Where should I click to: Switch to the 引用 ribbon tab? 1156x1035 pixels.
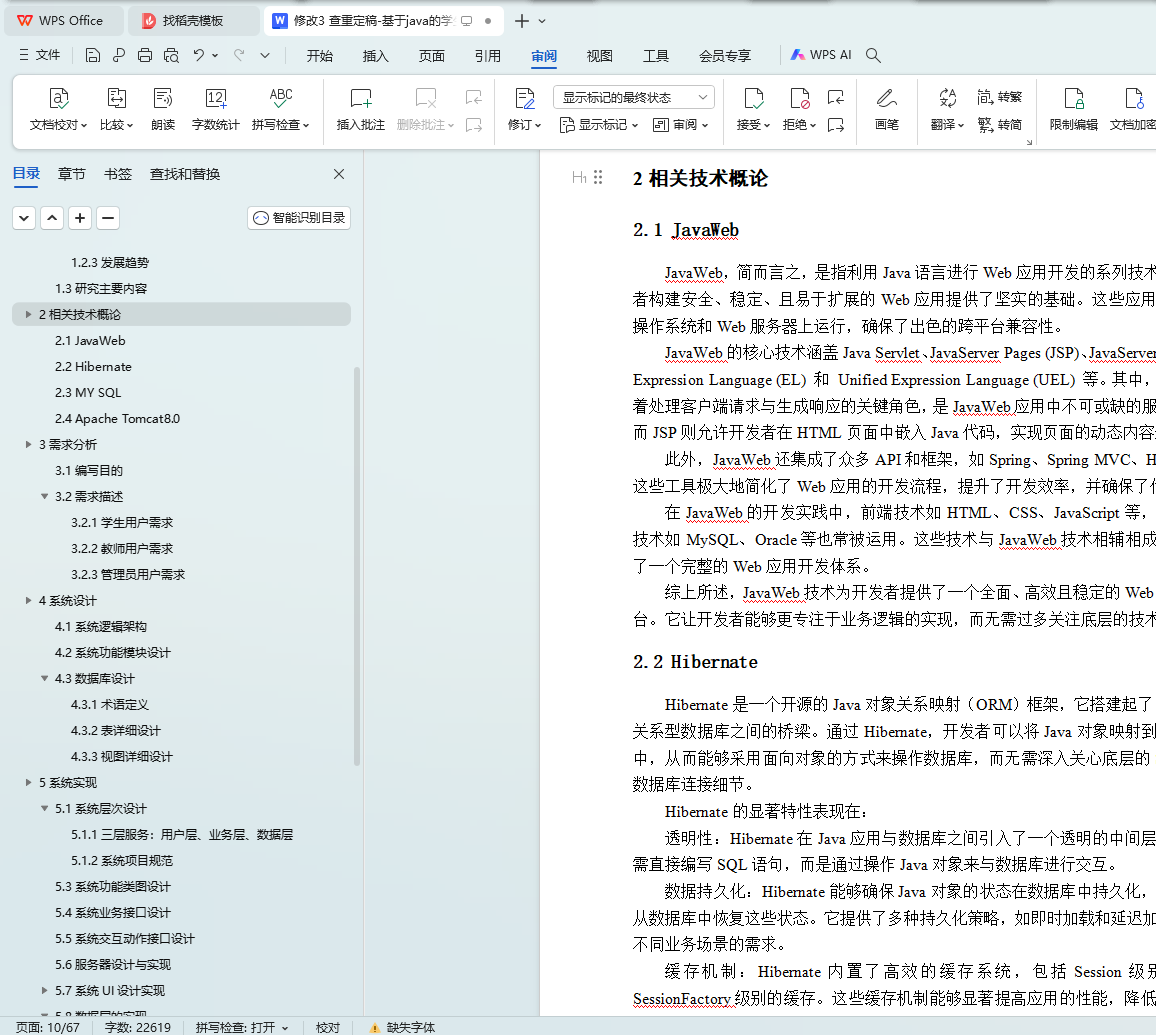point(487,56)
